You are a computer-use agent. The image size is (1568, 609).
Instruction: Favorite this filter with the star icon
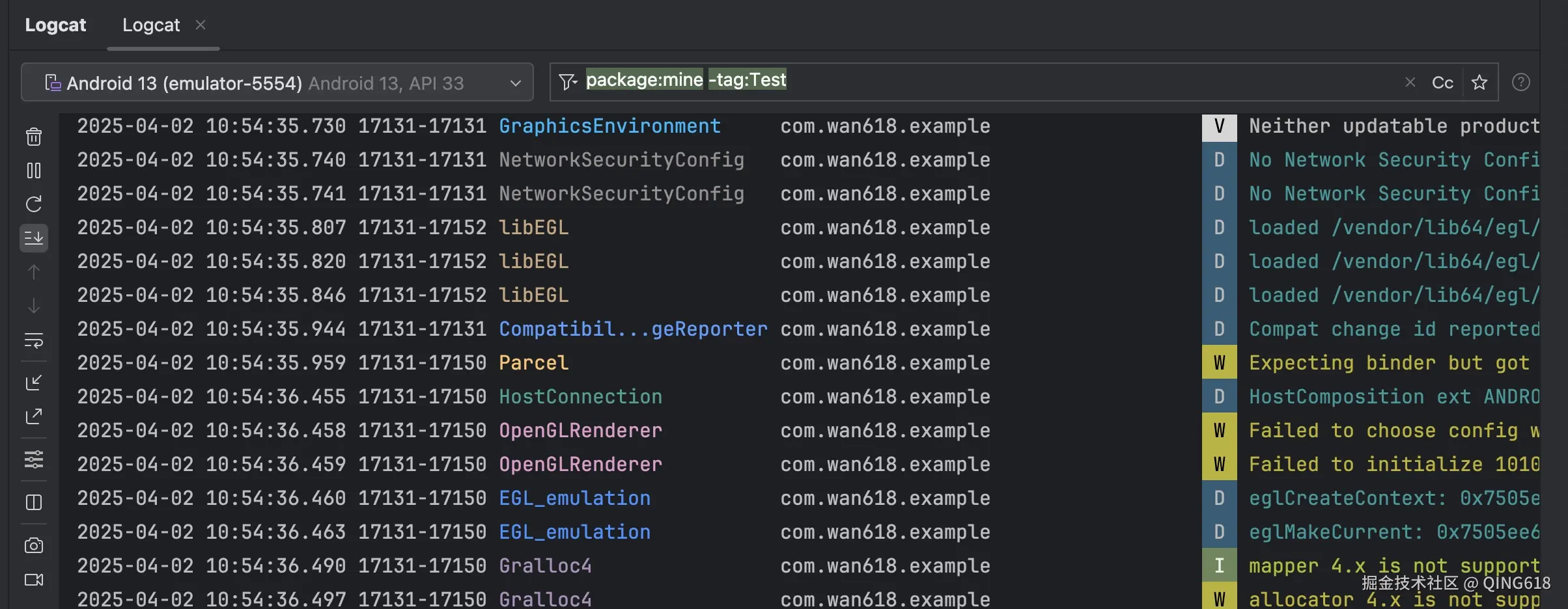[1479, 83]
